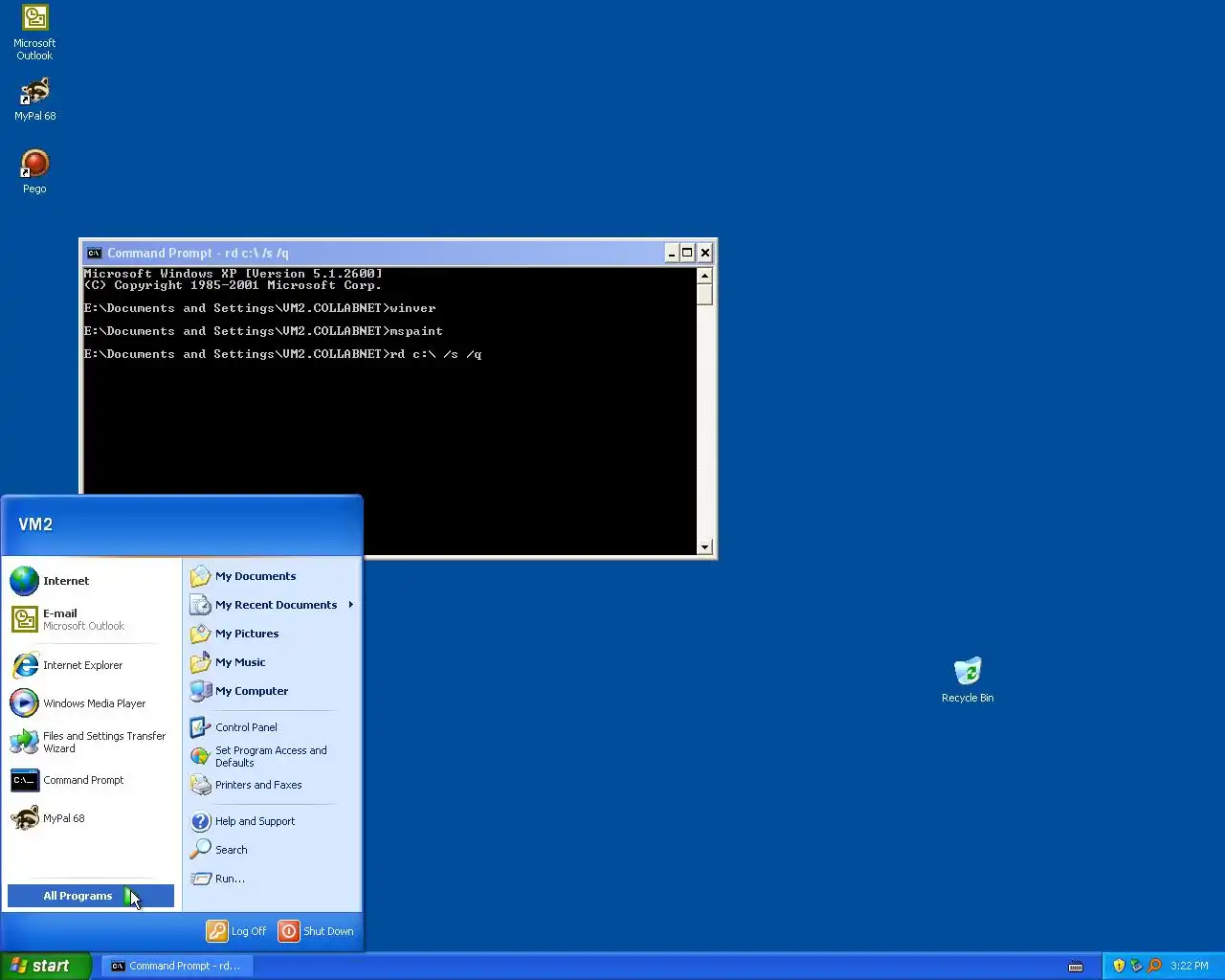Expand the My Recent Documents submenu
The height and width of the screenshot is (980, 1225).
[272, 605]
